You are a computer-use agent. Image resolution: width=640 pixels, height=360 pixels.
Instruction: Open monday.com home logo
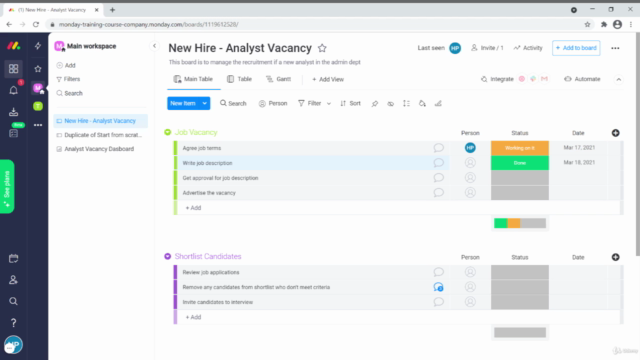[13, 46]
